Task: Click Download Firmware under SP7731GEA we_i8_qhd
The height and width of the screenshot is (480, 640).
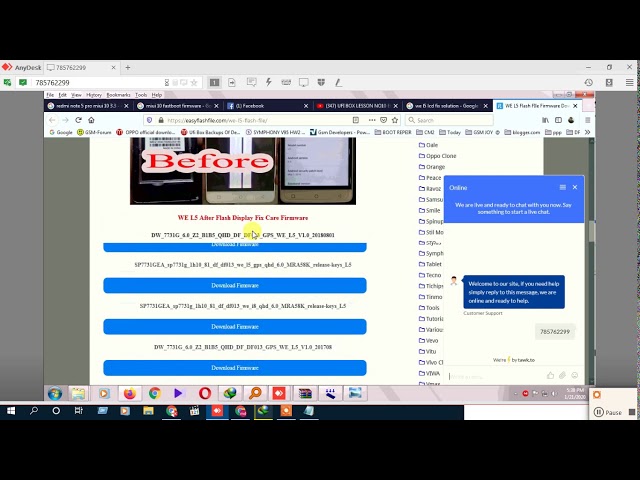Action: [235, 327]
